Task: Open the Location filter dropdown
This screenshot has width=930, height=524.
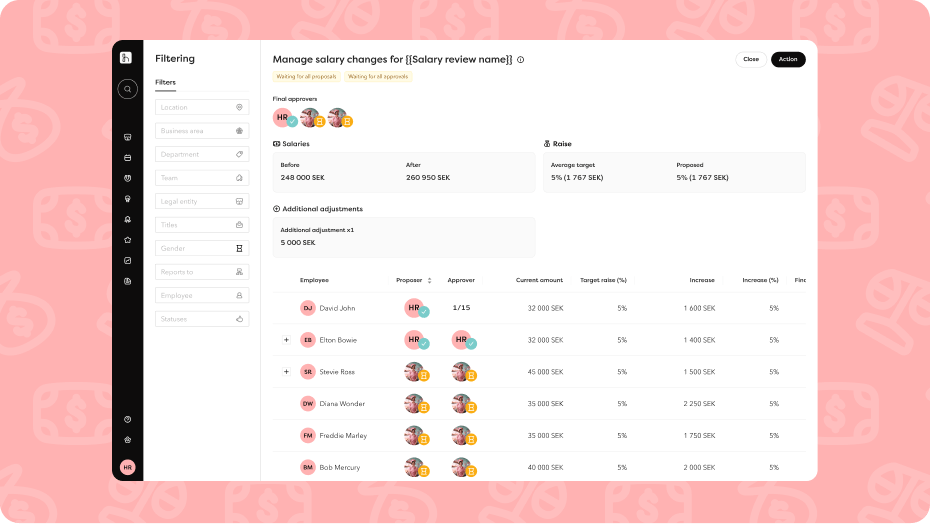Action: point(202,107)
